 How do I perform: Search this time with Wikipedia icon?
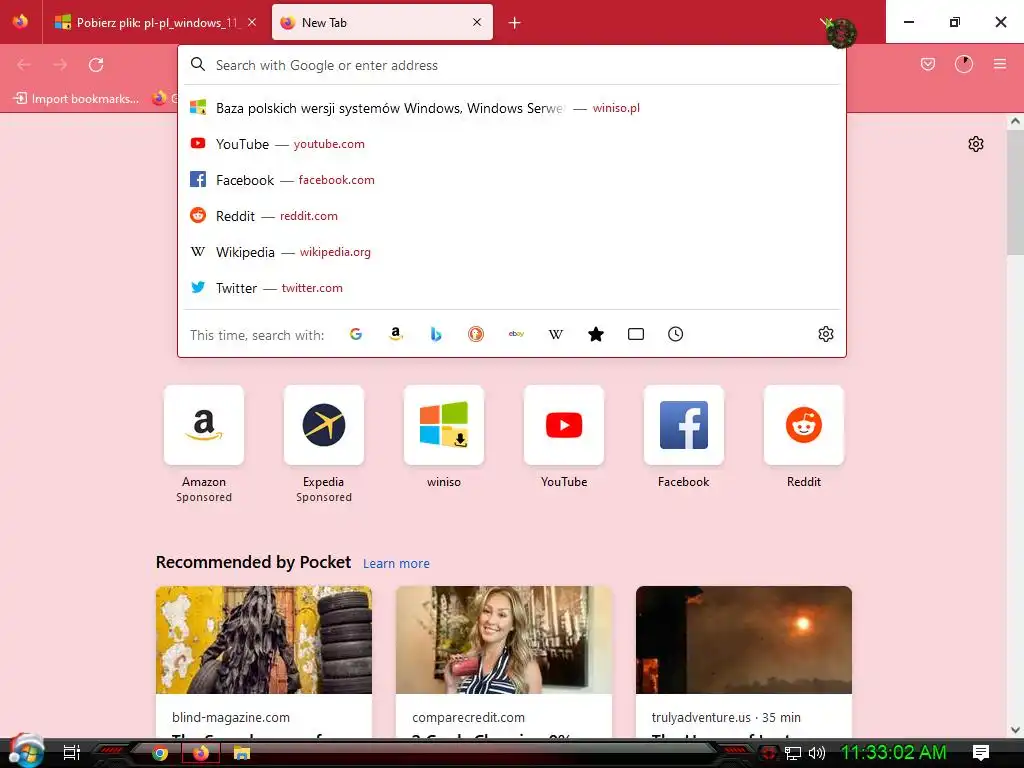point(556,334)
